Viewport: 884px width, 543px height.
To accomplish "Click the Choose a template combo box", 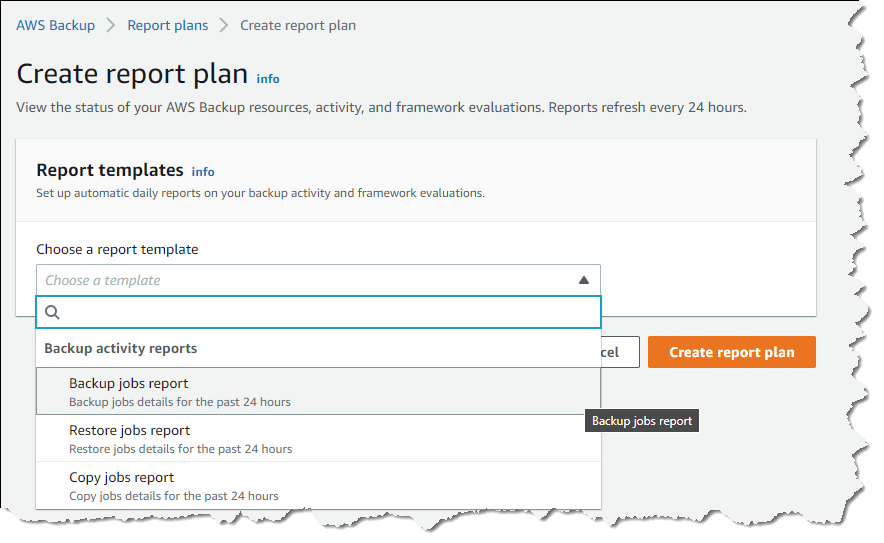I will 318,280.
